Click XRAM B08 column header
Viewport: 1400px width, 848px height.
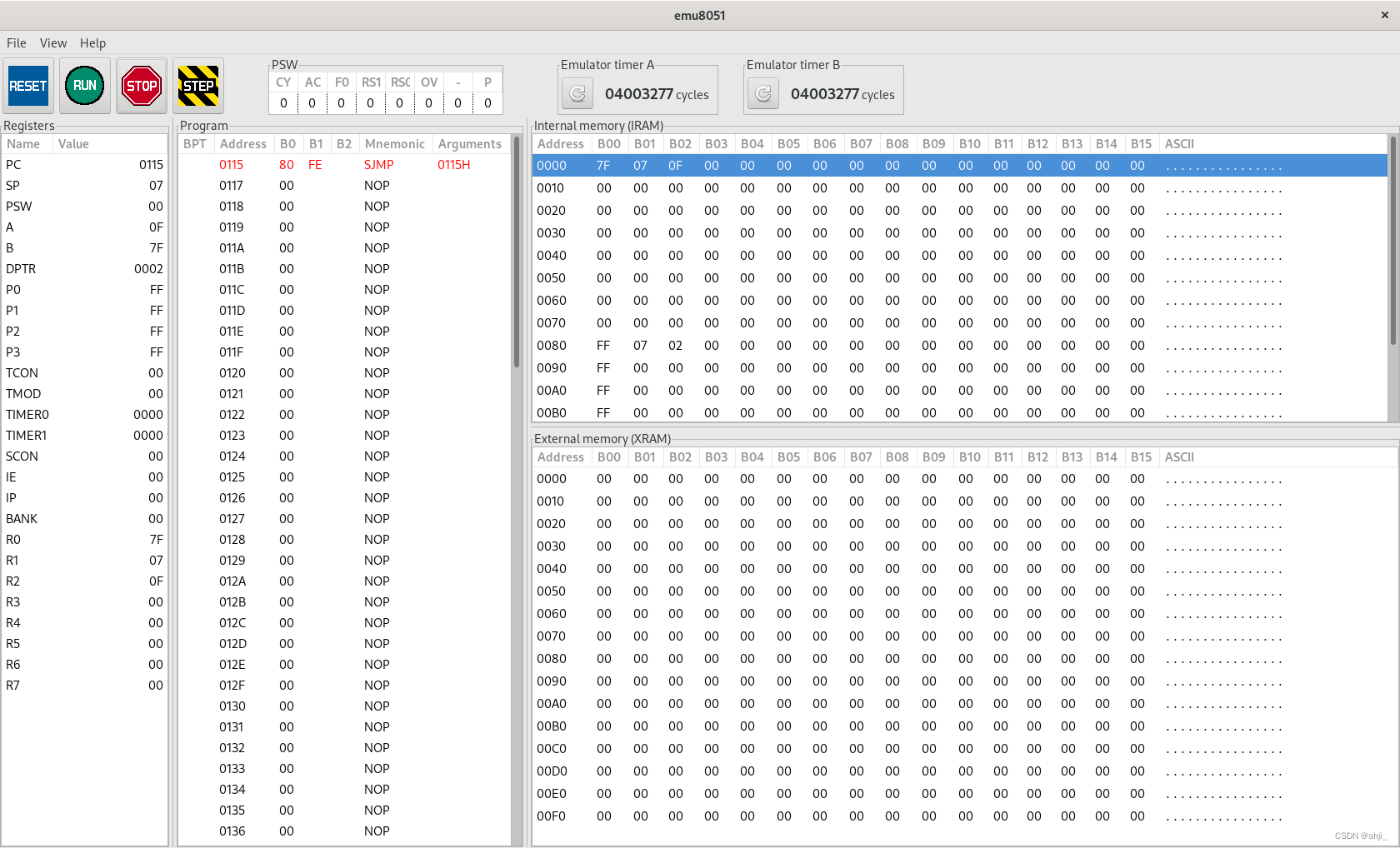(897, 457)
